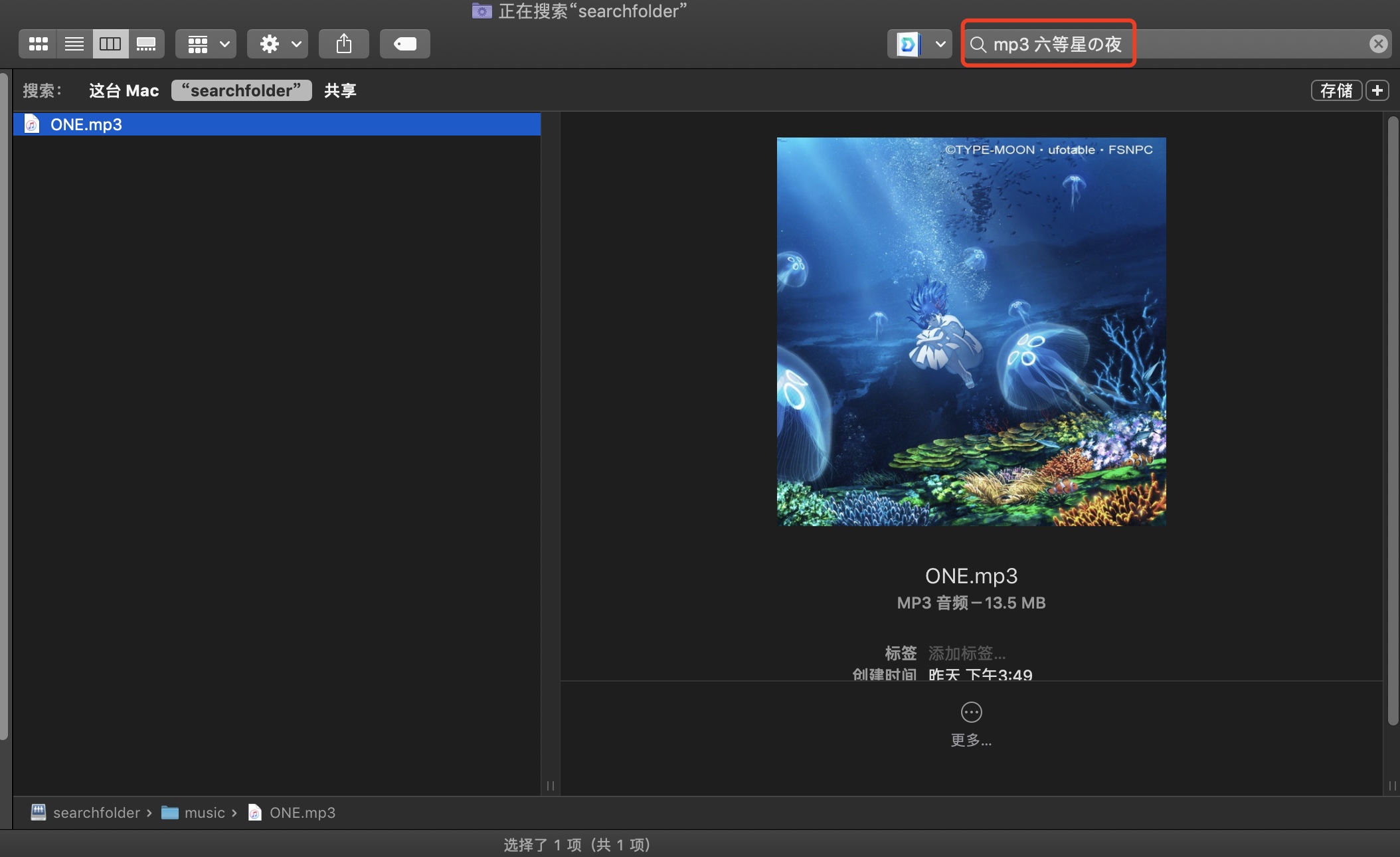Click the ONE.mp3 file icon in list
Image resolution: width=1400 pixels, height=857 pixels.
tap(32, 124)
